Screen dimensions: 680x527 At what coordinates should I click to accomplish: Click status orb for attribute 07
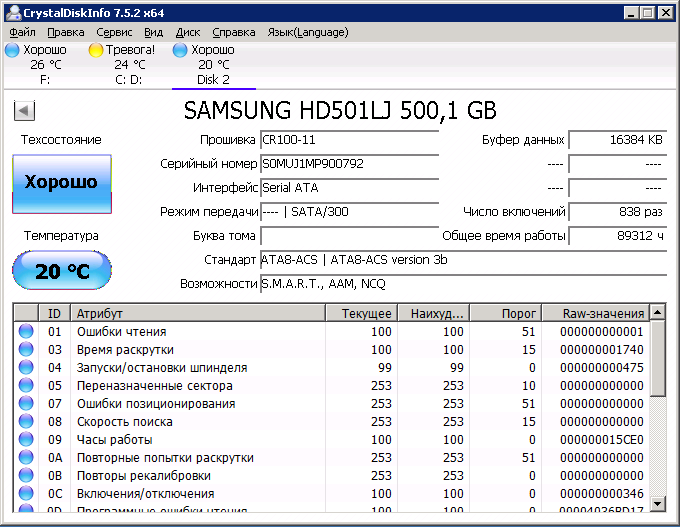tap(26, 403)
